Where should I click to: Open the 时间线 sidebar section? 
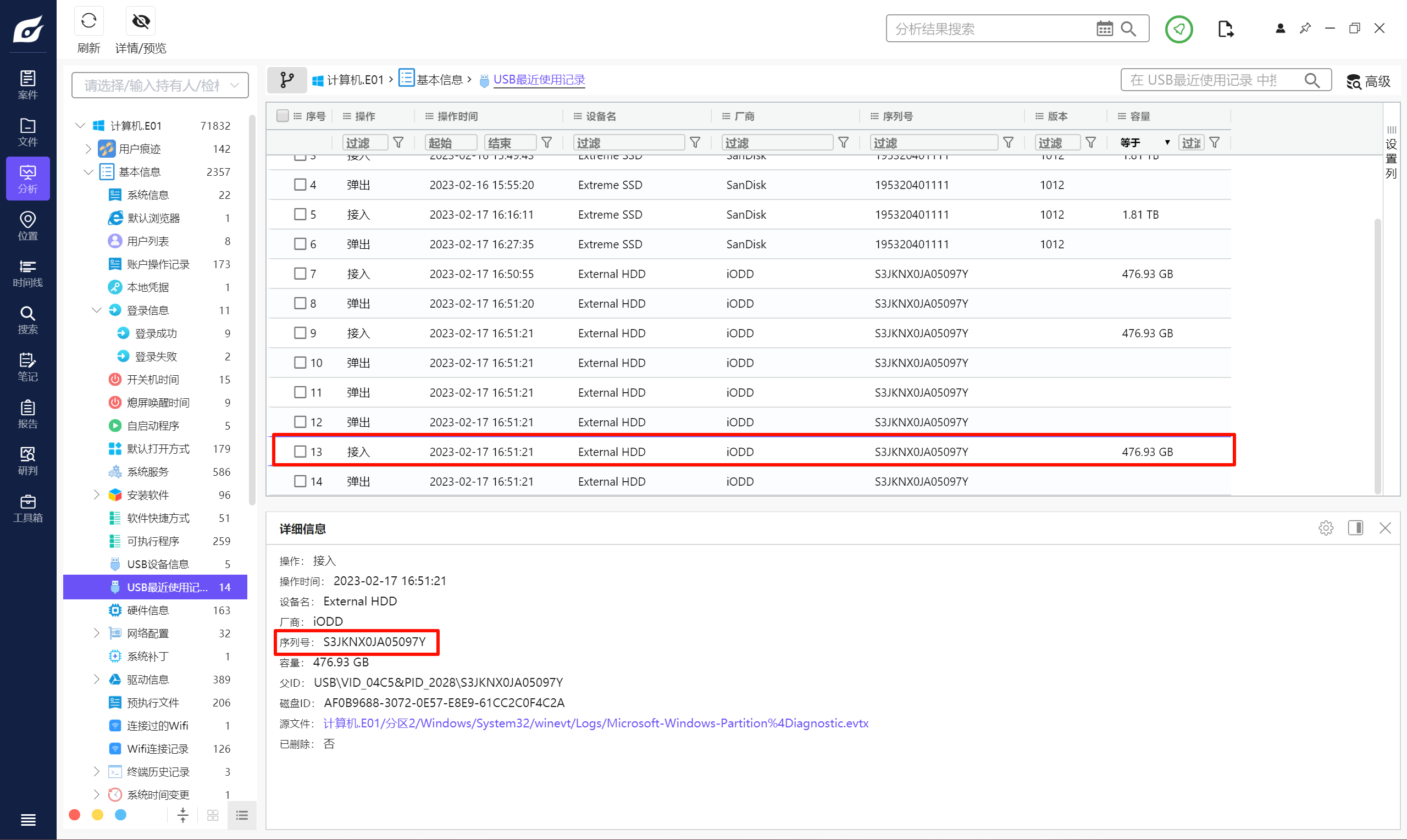[x=27, y=273]
